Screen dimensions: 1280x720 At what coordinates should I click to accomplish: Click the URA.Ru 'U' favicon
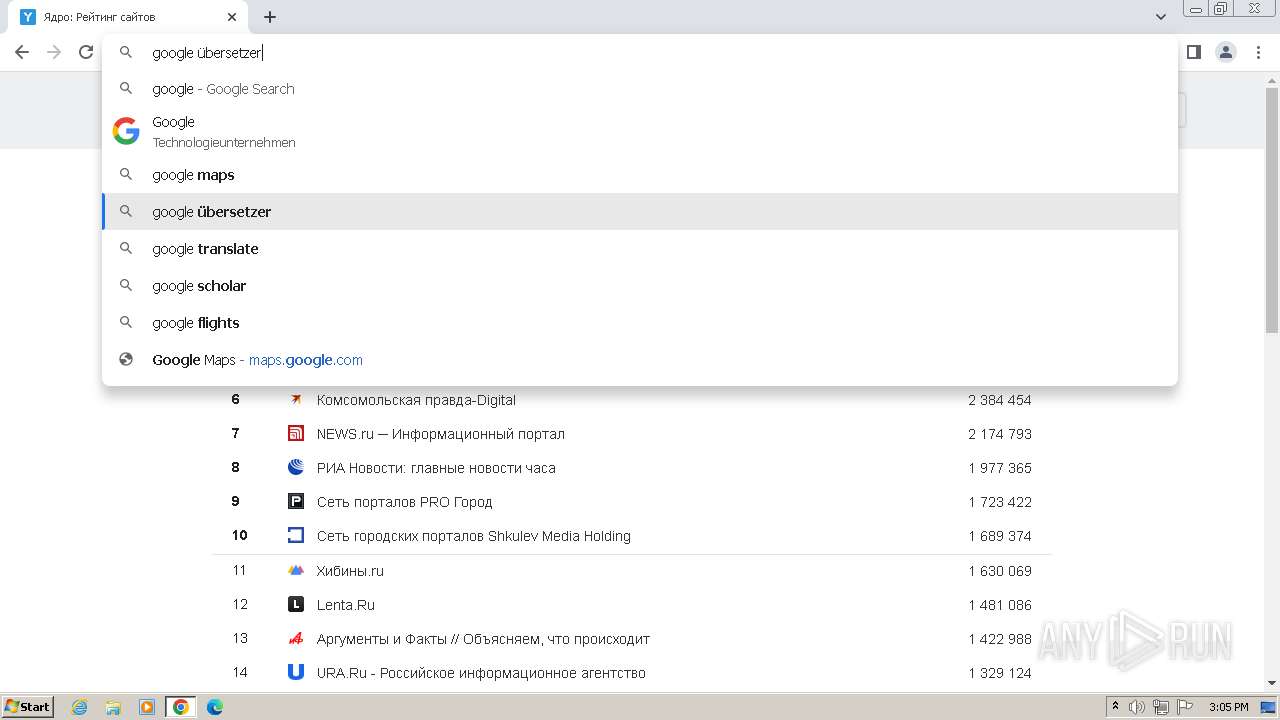click(x=296, y=672)
